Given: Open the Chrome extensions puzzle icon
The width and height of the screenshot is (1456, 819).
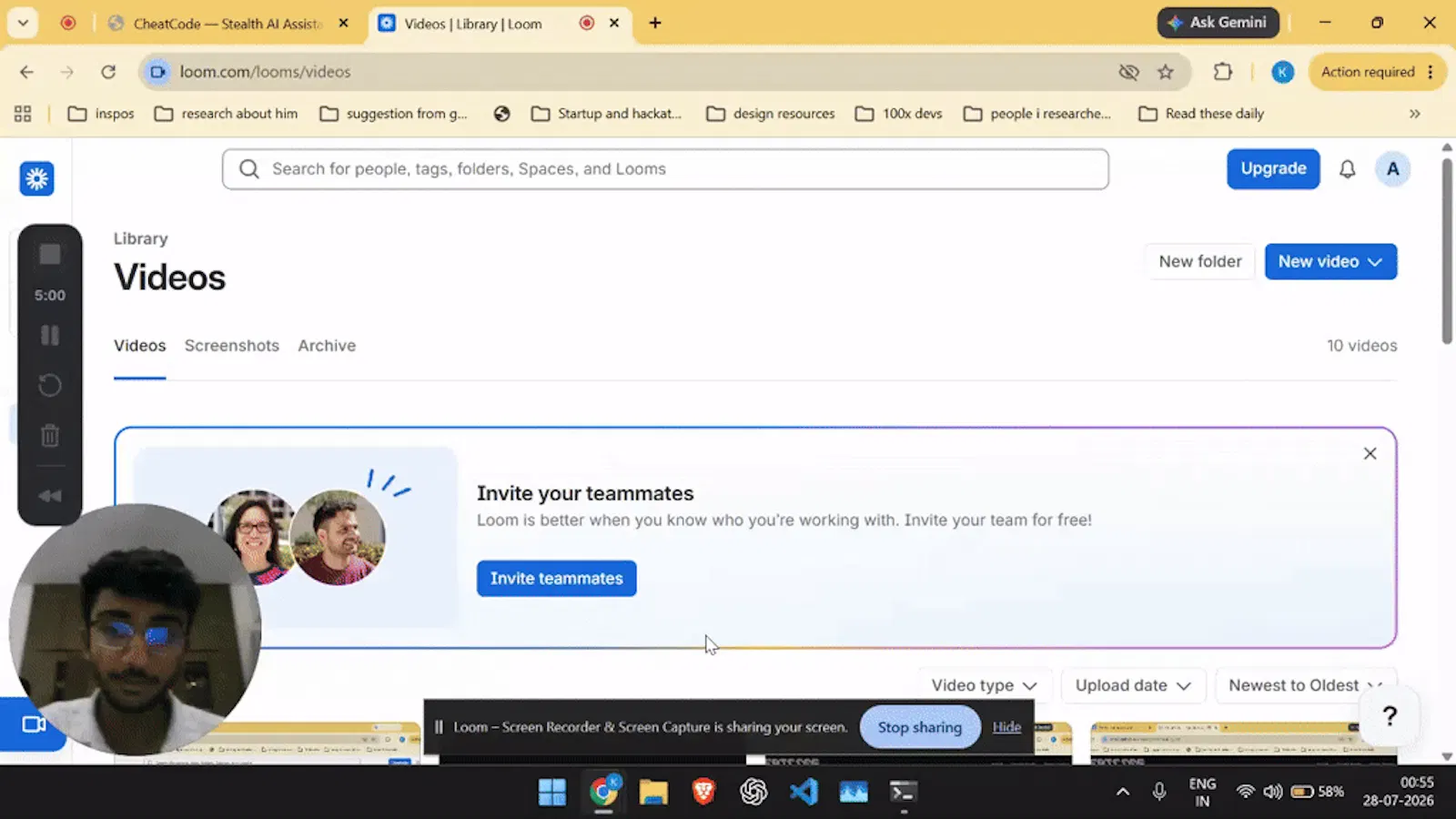Looking at the screenshot, I should click(1223, 72).
